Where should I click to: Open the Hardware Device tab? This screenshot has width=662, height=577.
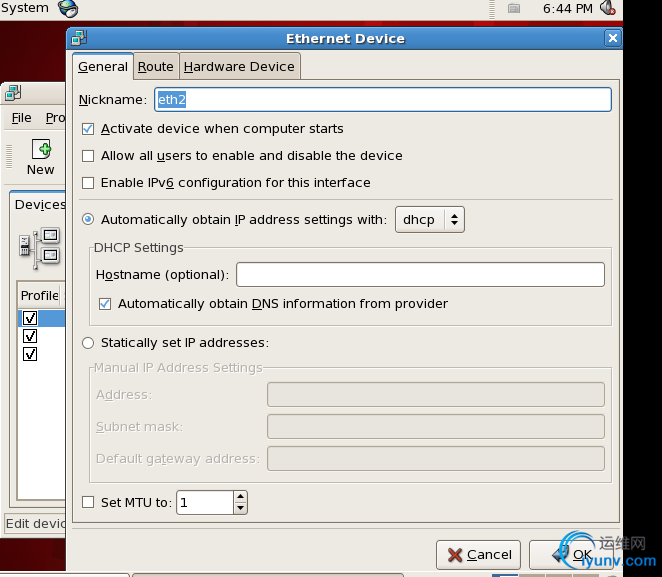click(x=239, y=66)
